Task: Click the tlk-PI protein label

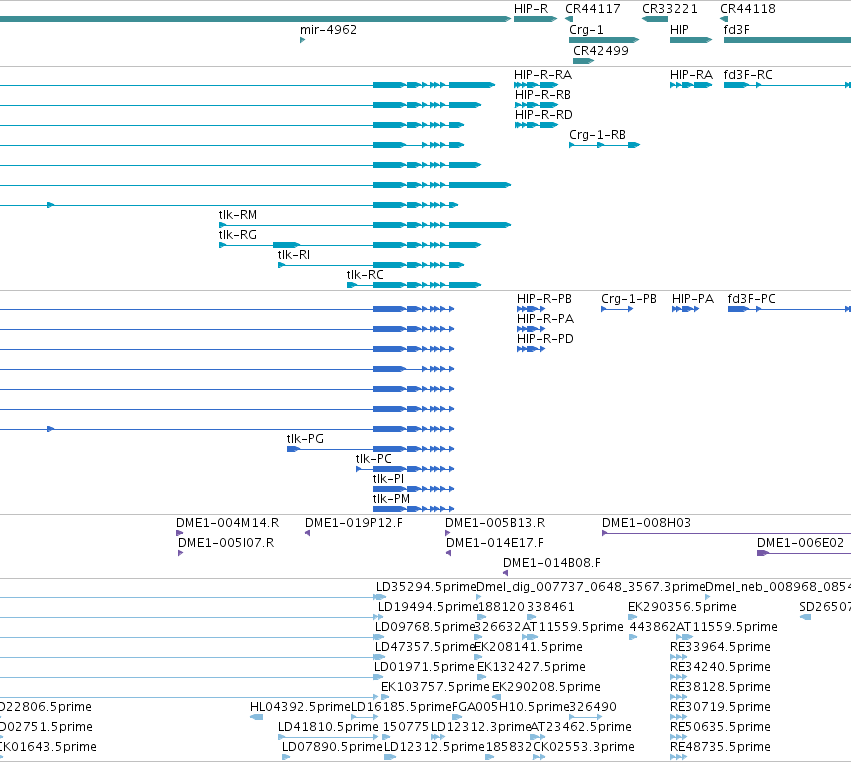Action: [x=389, y=479]
